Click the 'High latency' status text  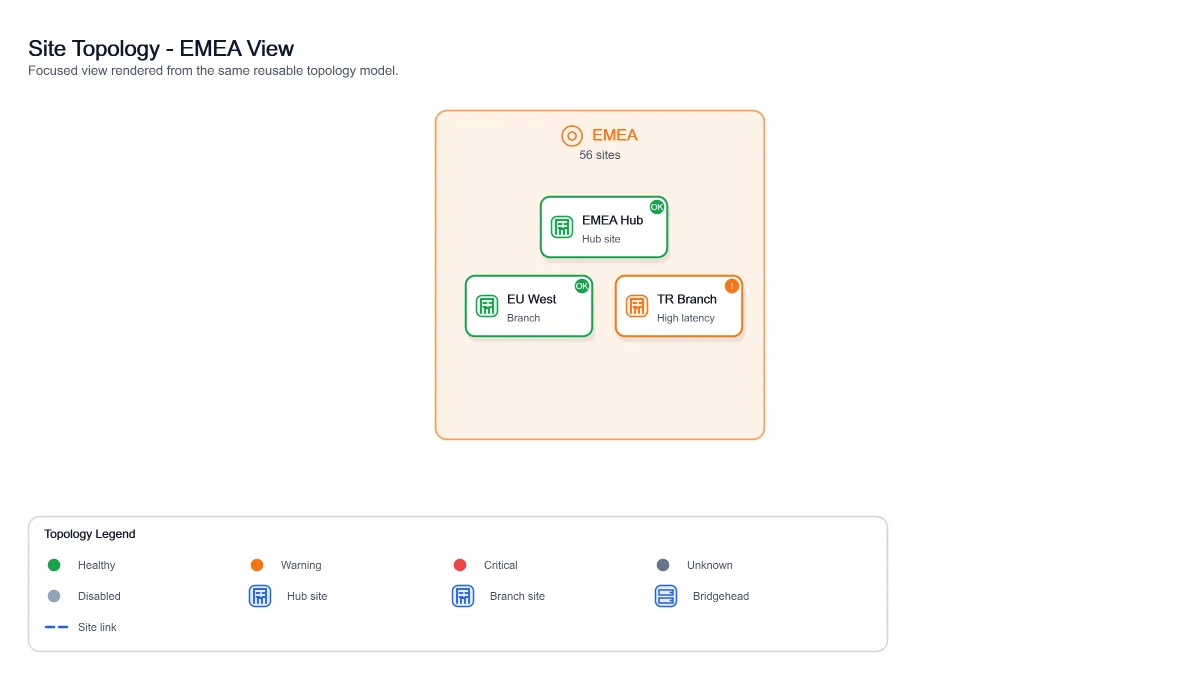686,318
